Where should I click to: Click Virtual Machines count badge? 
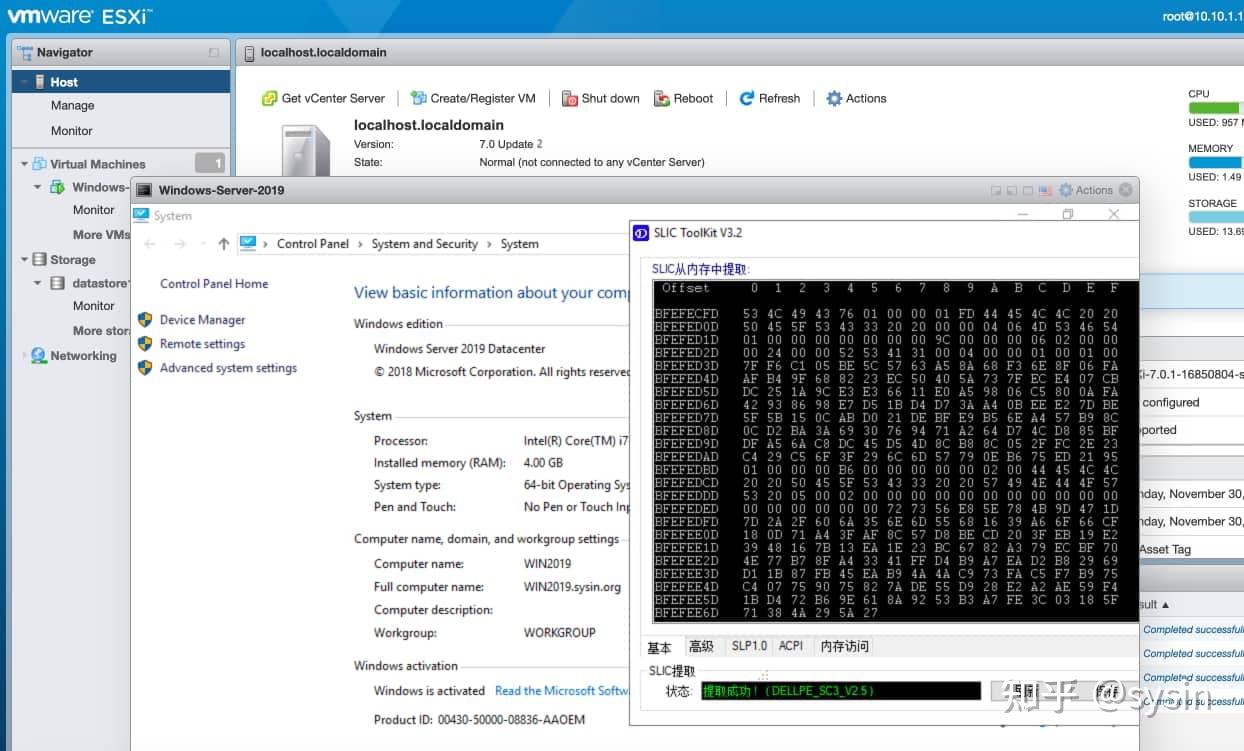point(210,163)
